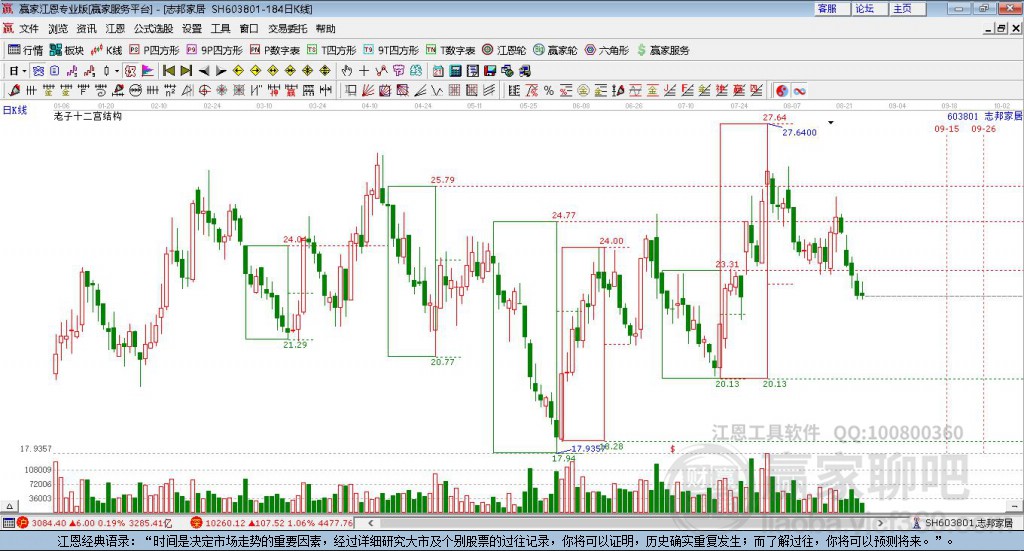1024x551 pixels.
Task: Click the 主页 homepage button
Action: pos(907,8)
